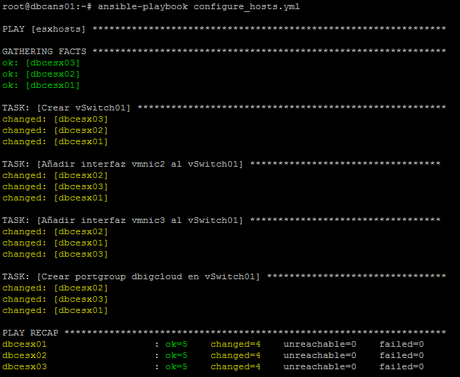460x377 pixels.
Task: Select the TASK: [Crear vSwitch01] header
Action: coord(224,108)
